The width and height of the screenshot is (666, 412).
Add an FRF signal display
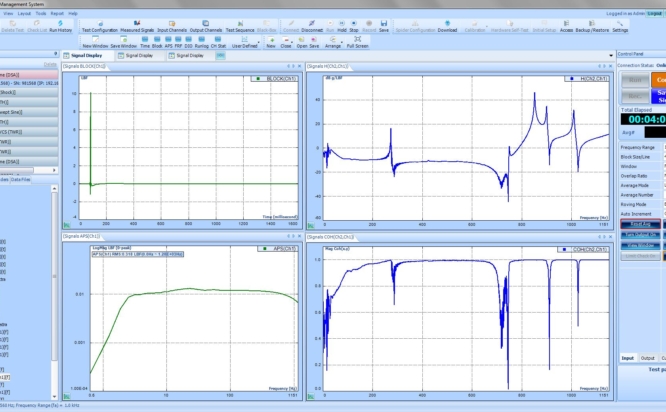pyautogui.click(x=178, y=42)
